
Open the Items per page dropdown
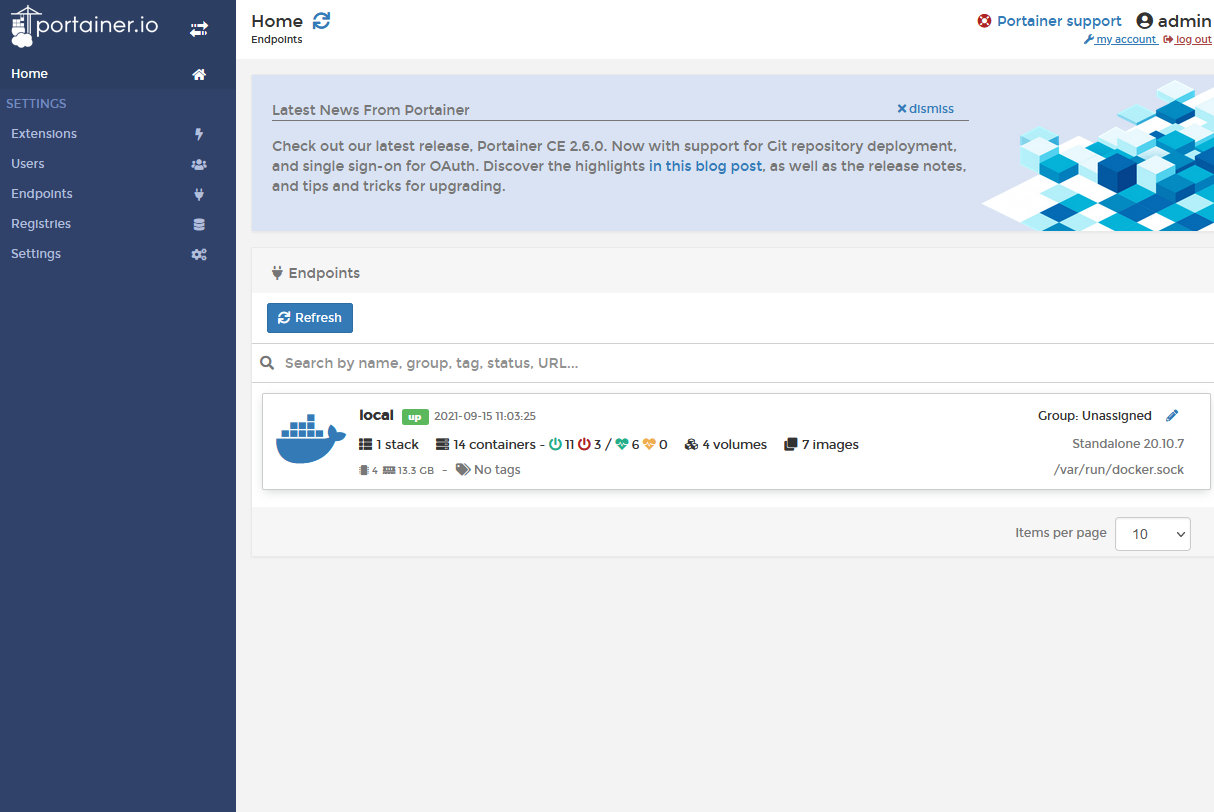(x=1152, y=534)
